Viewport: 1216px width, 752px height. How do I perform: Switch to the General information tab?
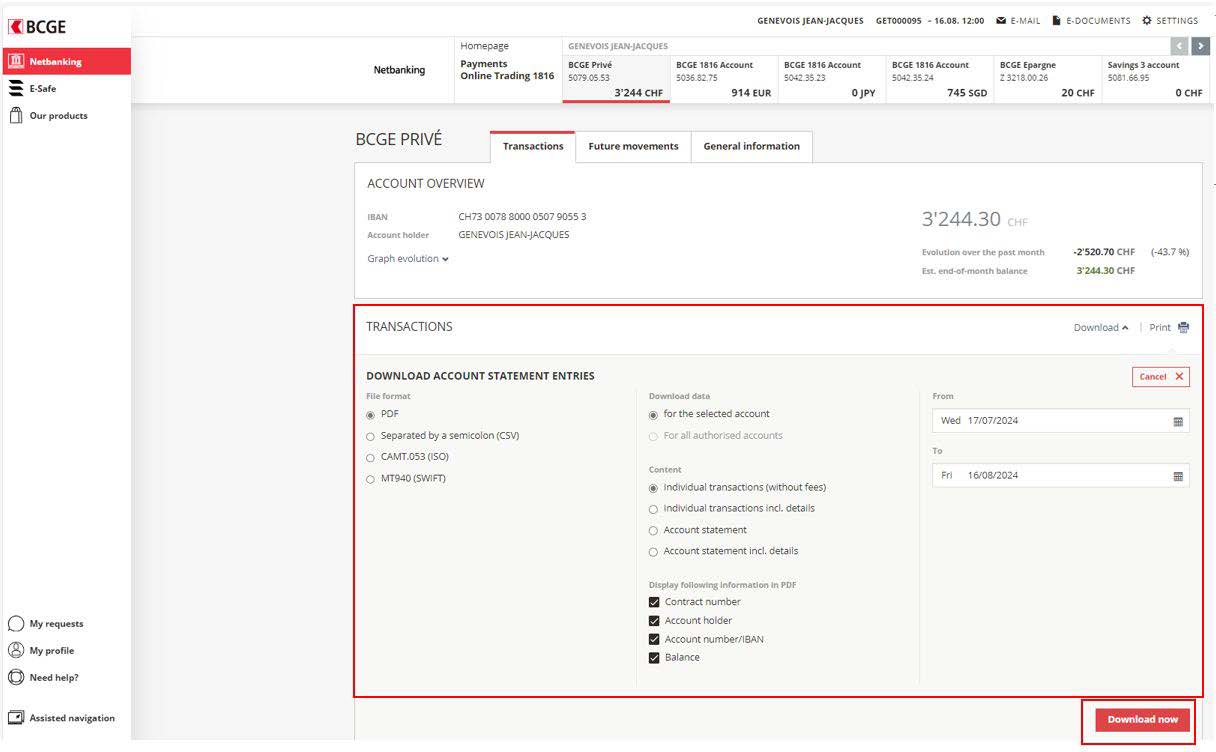coord(751,147)
